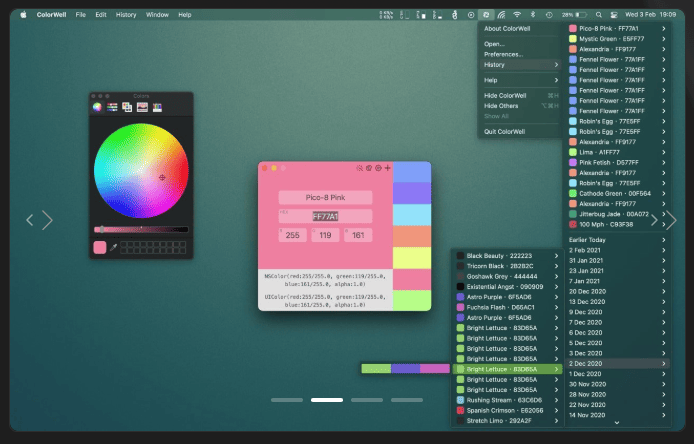Open the Bluetooth status menu
This screenshot has height=444, width=694.
(533, 15)
